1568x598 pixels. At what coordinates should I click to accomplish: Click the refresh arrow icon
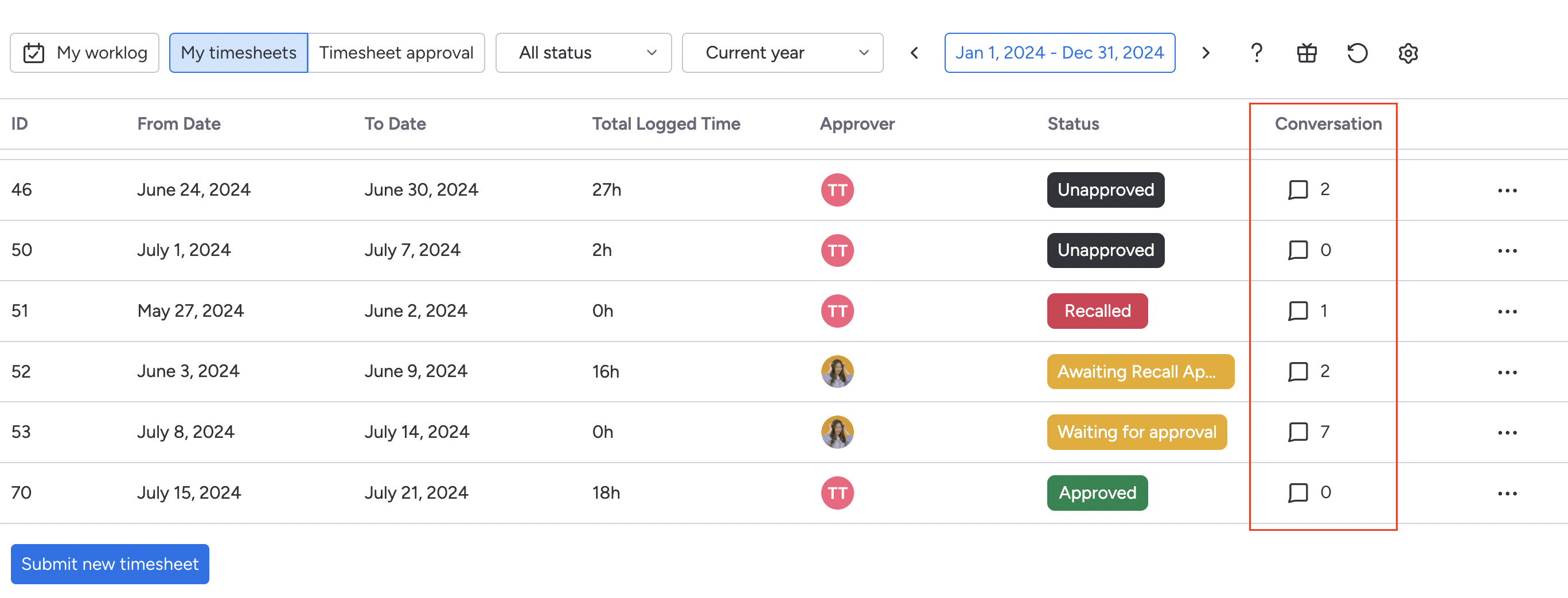[1358, 53]
